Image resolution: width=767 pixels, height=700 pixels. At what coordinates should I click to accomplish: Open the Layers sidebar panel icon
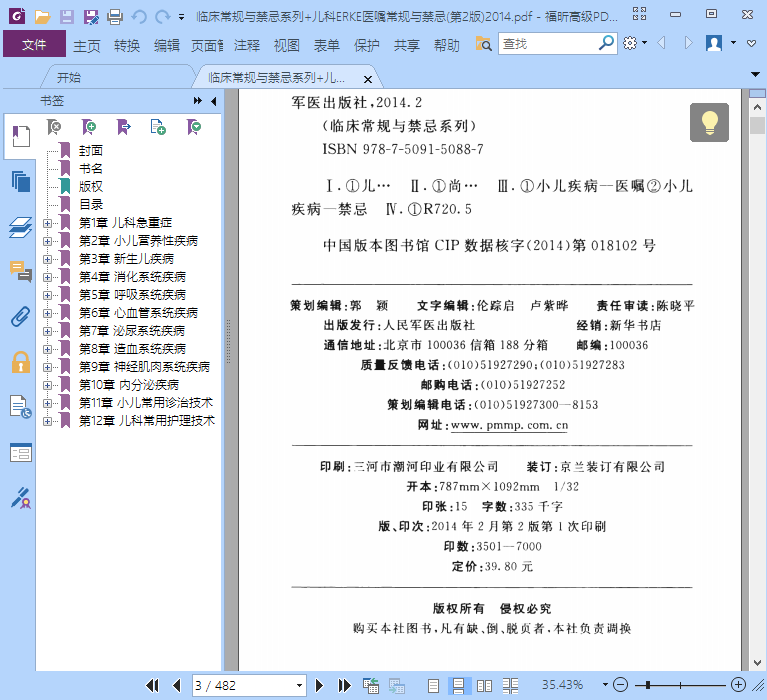[21, 227]
